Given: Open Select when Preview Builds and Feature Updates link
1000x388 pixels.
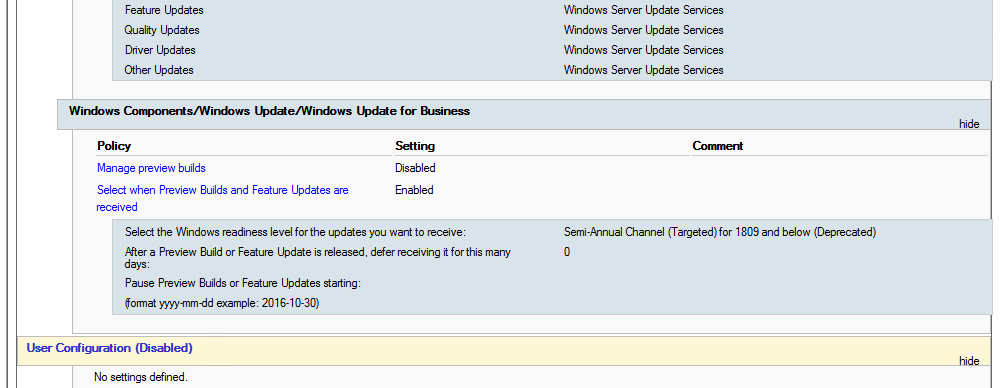Looking at the screenshot, I should click(223, 198).
